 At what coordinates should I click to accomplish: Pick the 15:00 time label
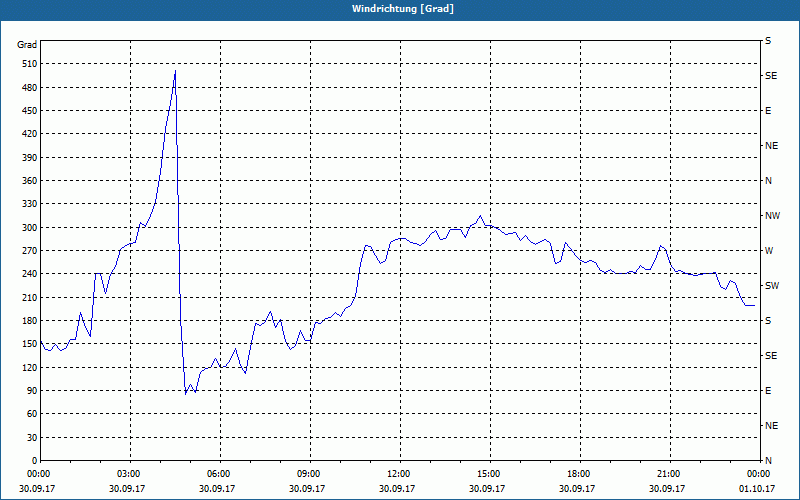tap(487, 474)
